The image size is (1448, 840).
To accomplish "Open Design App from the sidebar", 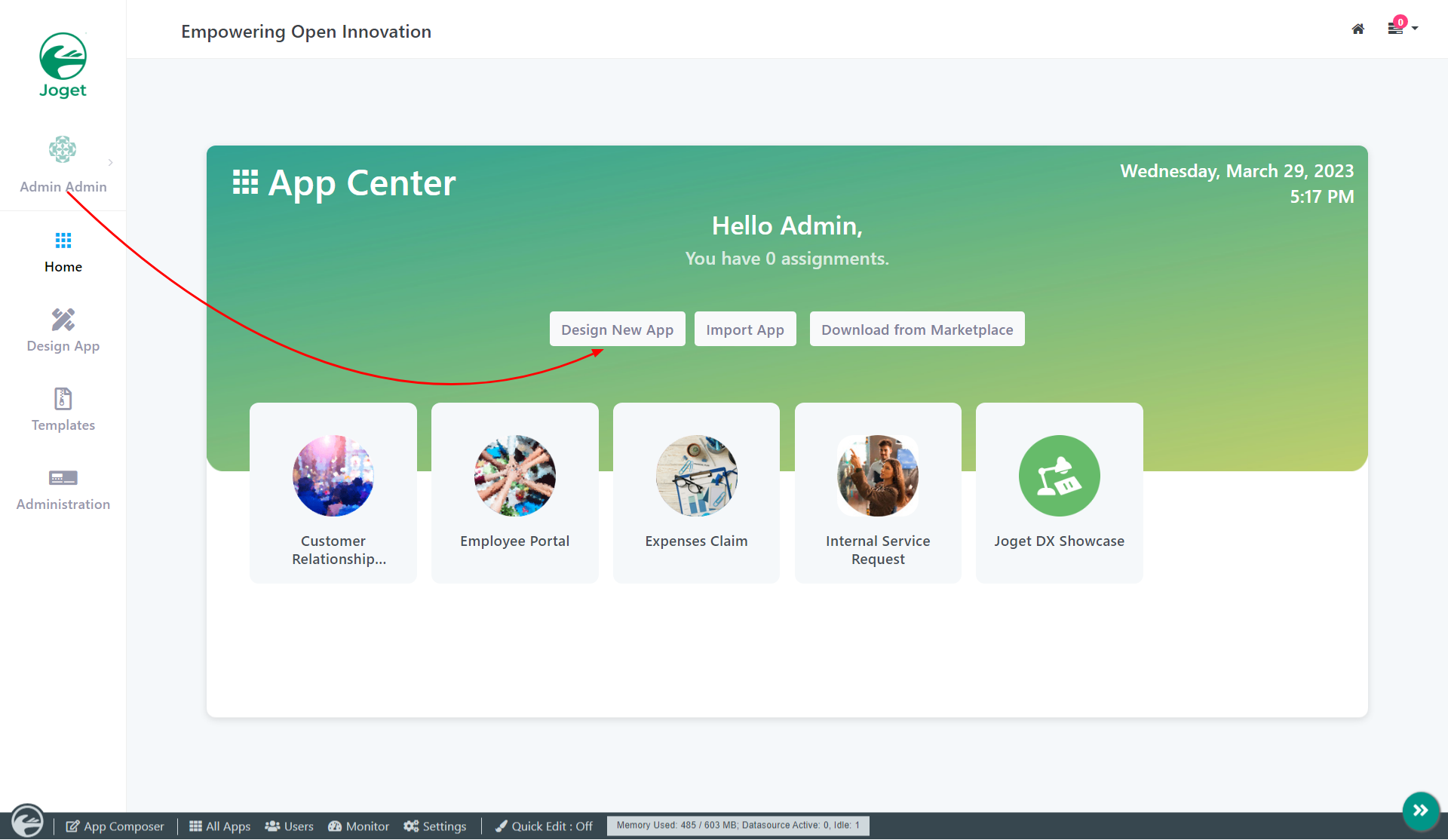I will click(x=63, y=330).
